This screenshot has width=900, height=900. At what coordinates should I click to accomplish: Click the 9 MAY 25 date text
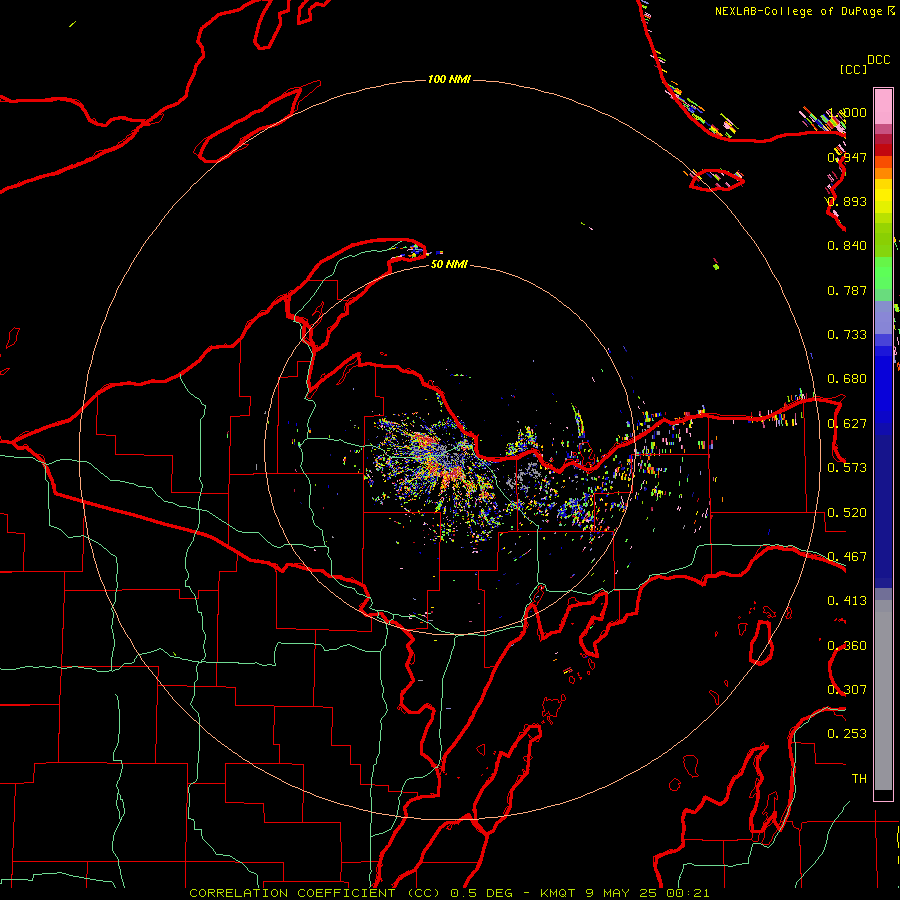[x=623, y=893]
